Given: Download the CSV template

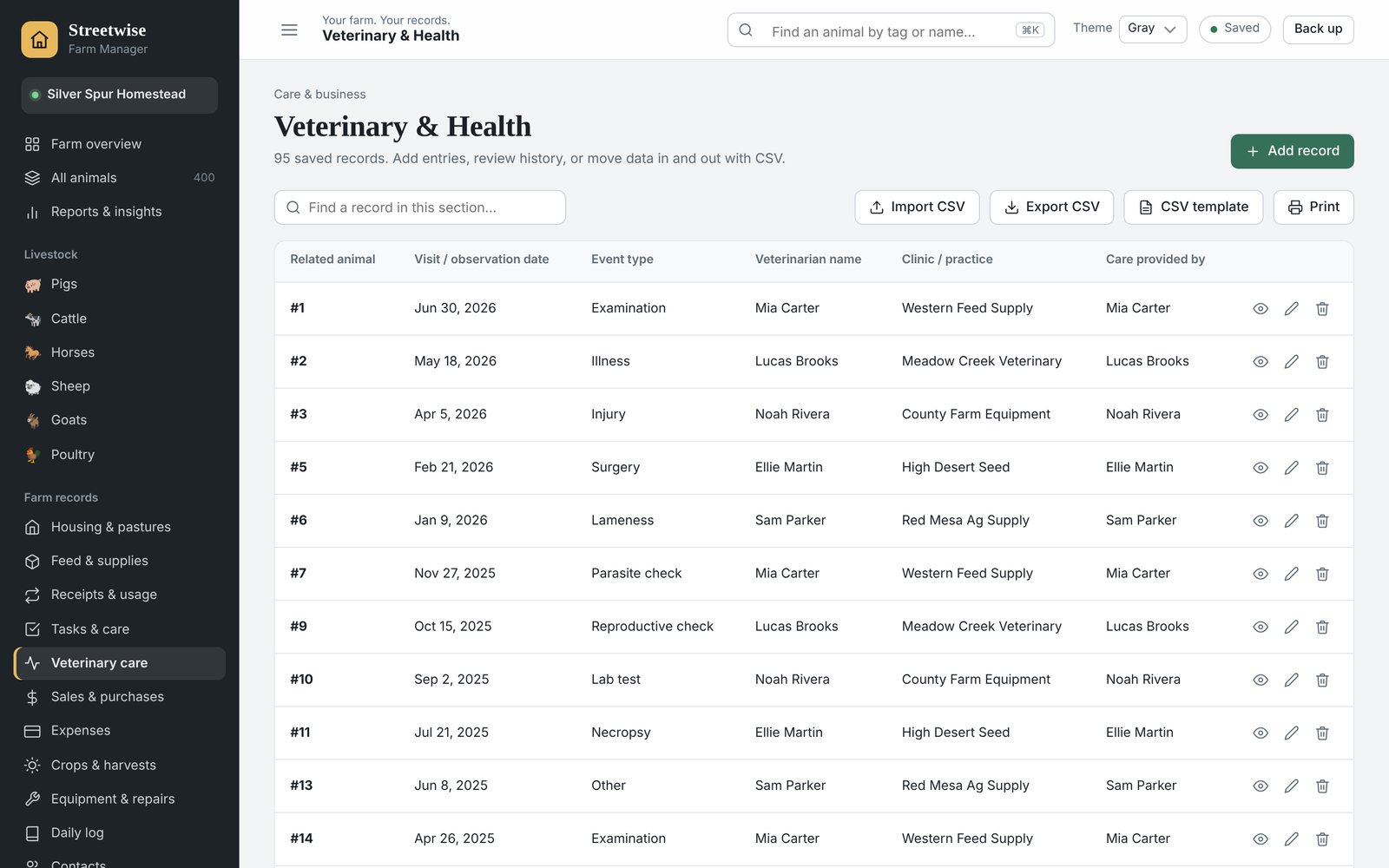Looking at the screenshot, I should (x=1193, y=207).
